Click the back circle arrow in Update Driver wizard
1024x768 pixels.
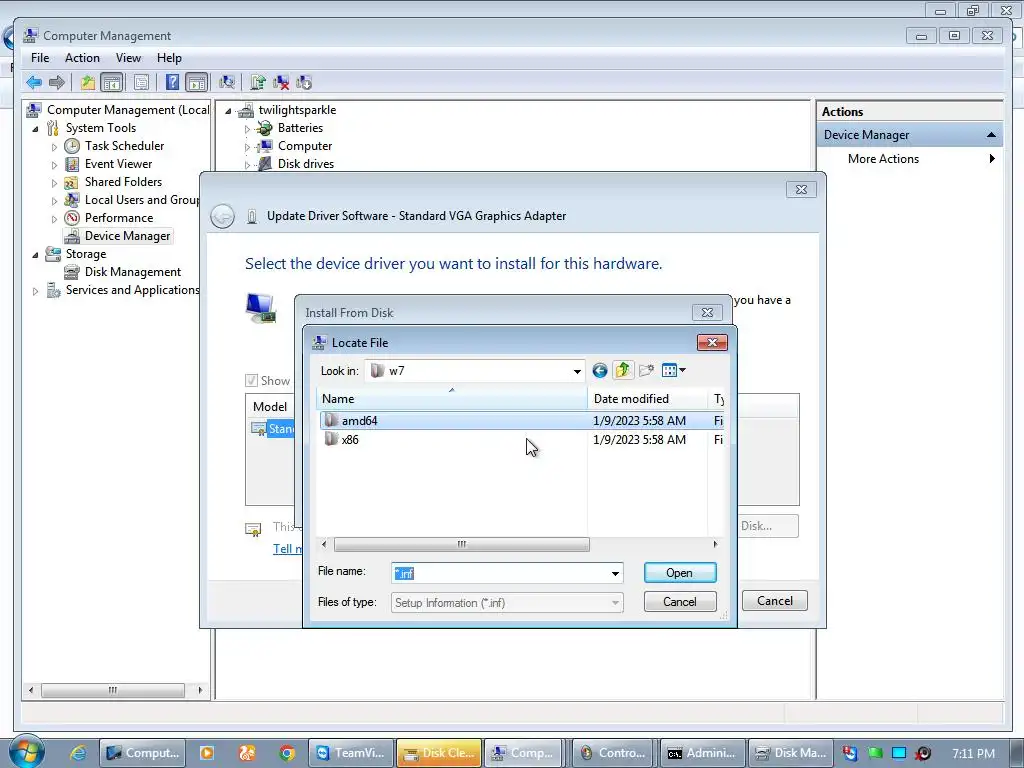pyautogui.click(x=223, y=216)
